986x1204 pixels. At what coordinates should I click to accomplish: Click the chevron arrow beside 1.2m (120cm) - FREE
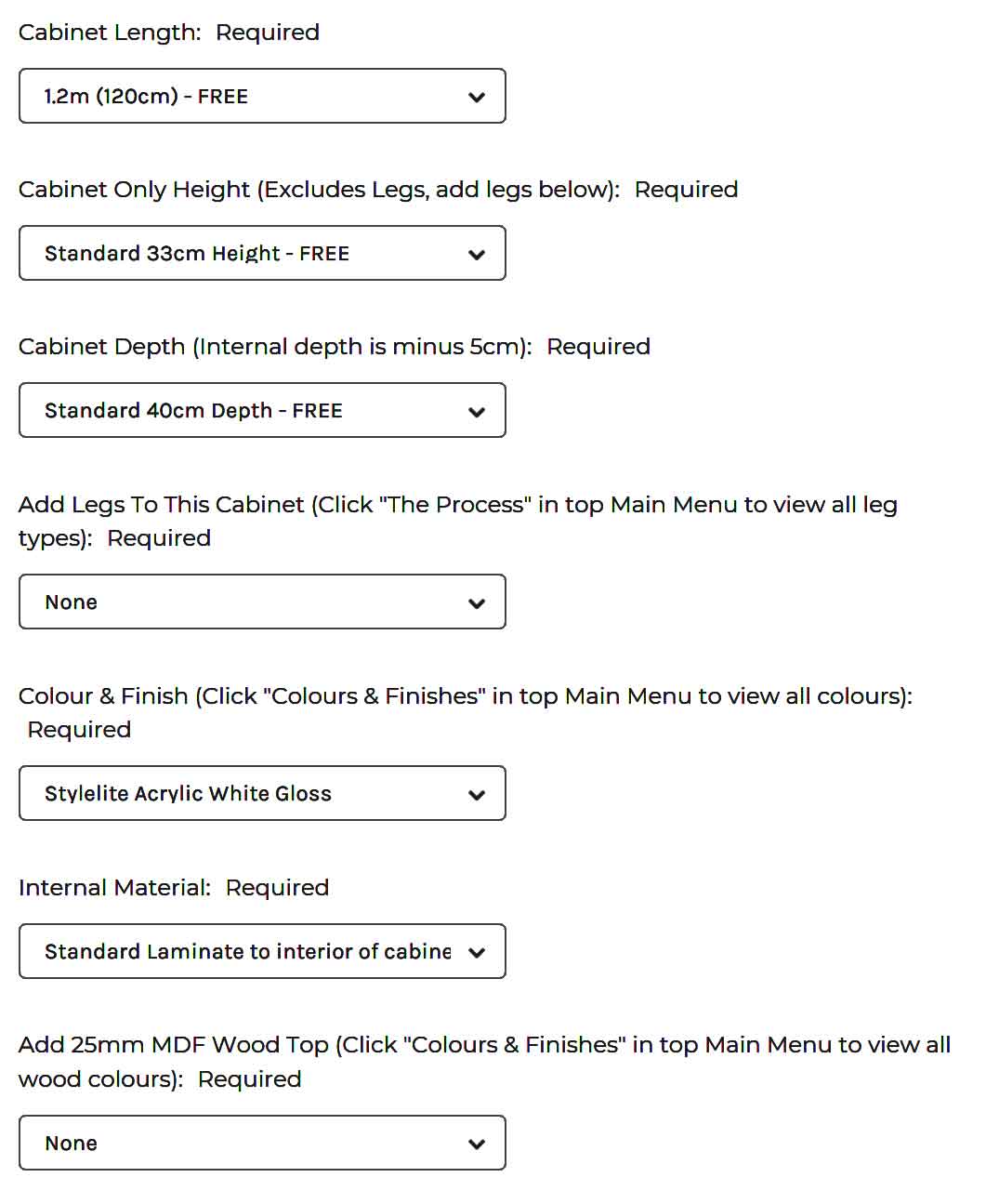click(477, 97)
